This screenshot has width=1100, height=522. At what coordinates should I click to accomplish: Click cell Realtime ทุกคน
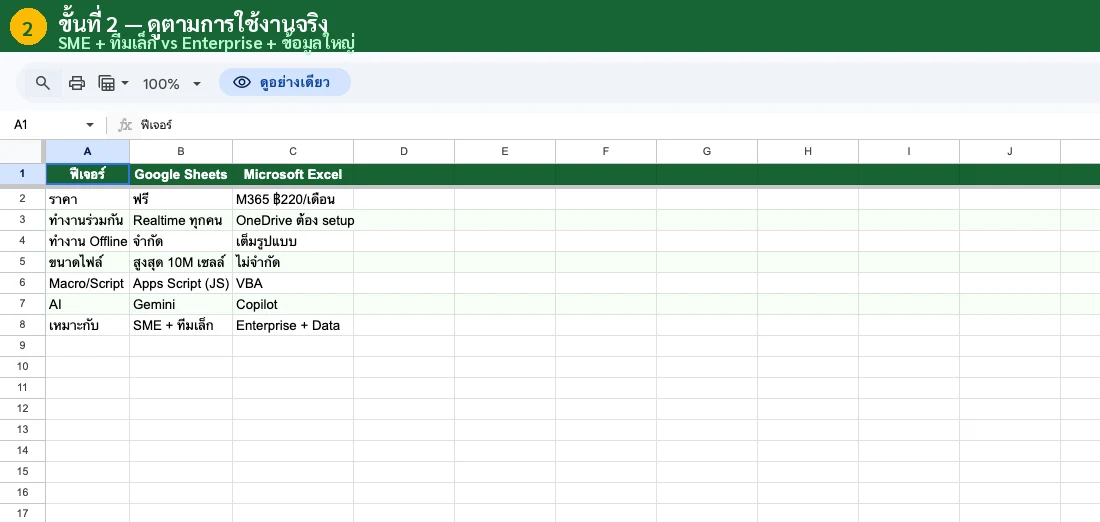point(181,220)
